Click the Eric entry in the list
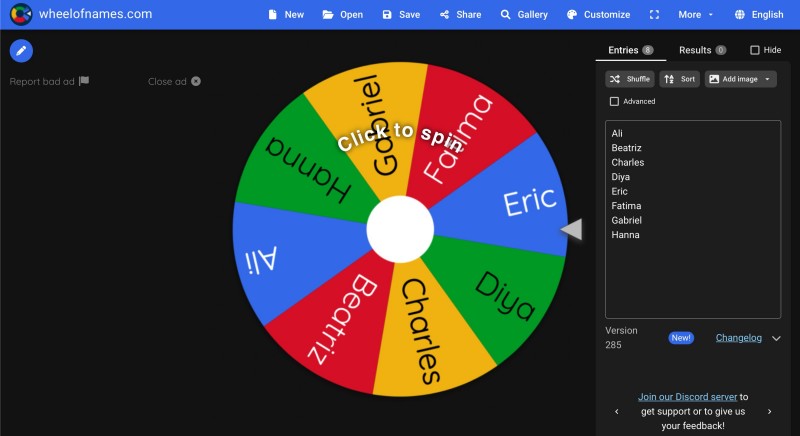Image resolution: width=800 pixels, height=436 pixels. point(619,192)
